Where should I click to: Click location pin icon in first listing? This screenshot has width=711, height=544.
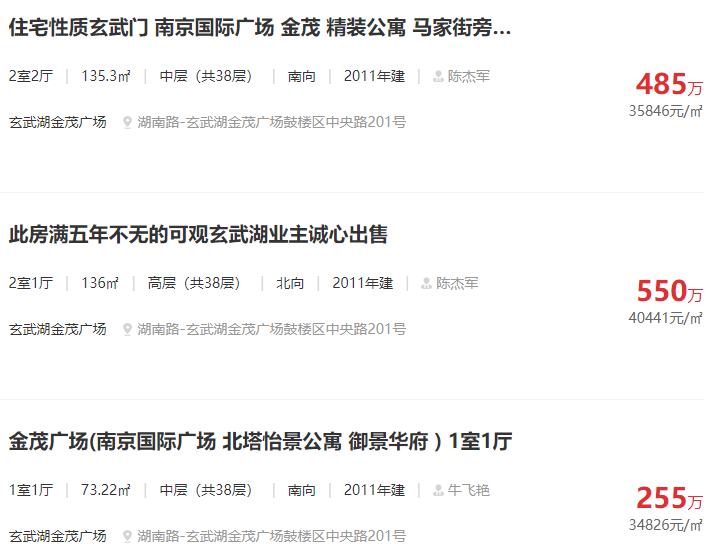point(127,122)
